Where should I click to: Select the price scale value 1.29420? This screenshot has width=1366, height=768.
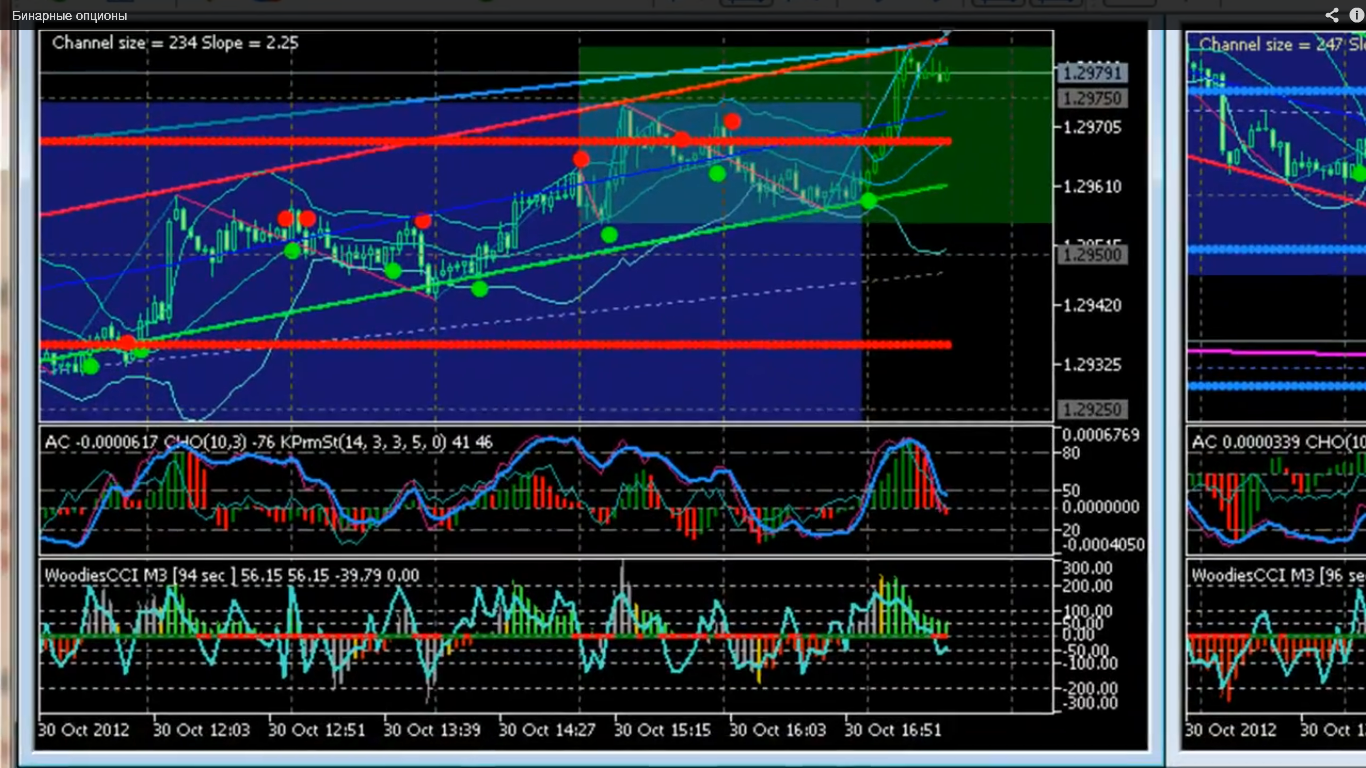point(1093,304)
